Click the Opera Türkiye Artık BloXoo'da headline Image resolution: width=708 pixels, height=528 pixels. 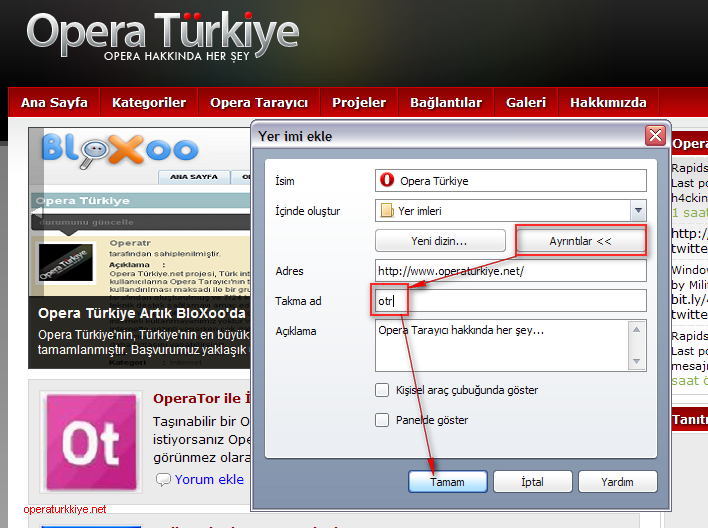142,313
